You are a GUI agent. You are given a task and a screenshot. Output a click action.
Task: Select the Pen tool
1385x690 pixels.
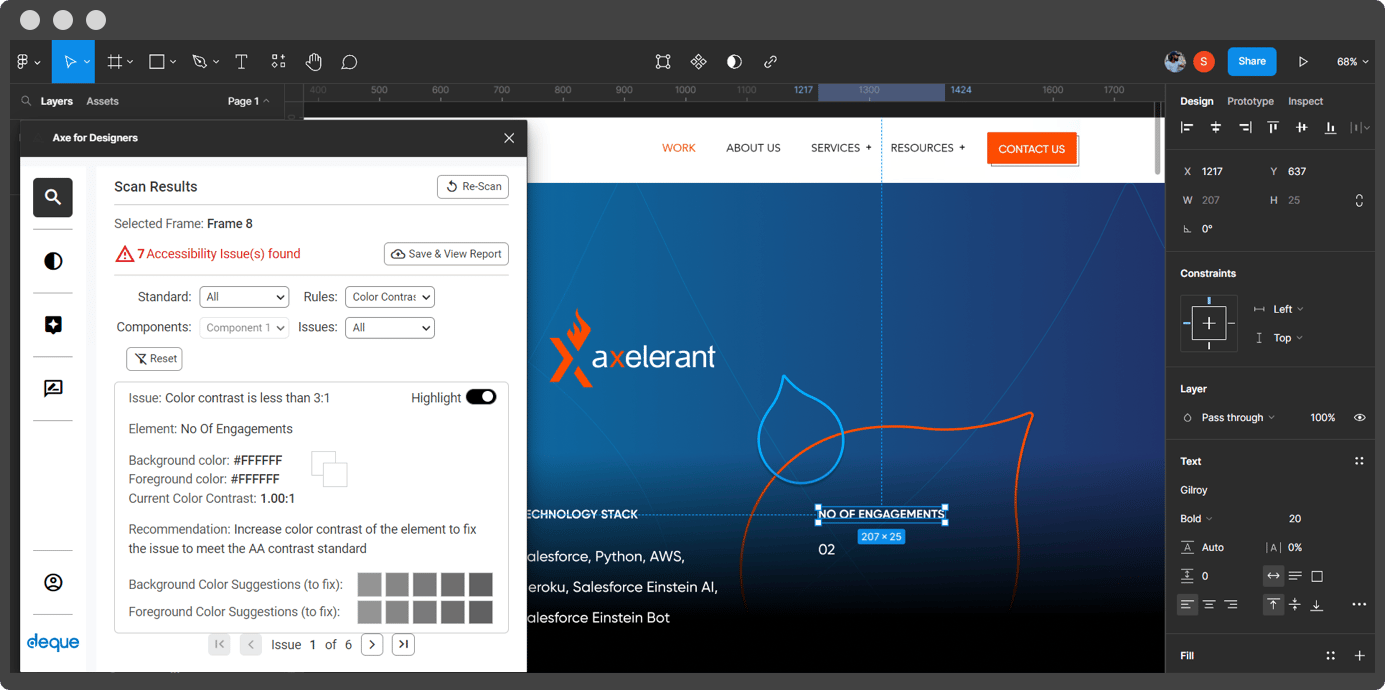pyautogui.click(x=199, y=62)
